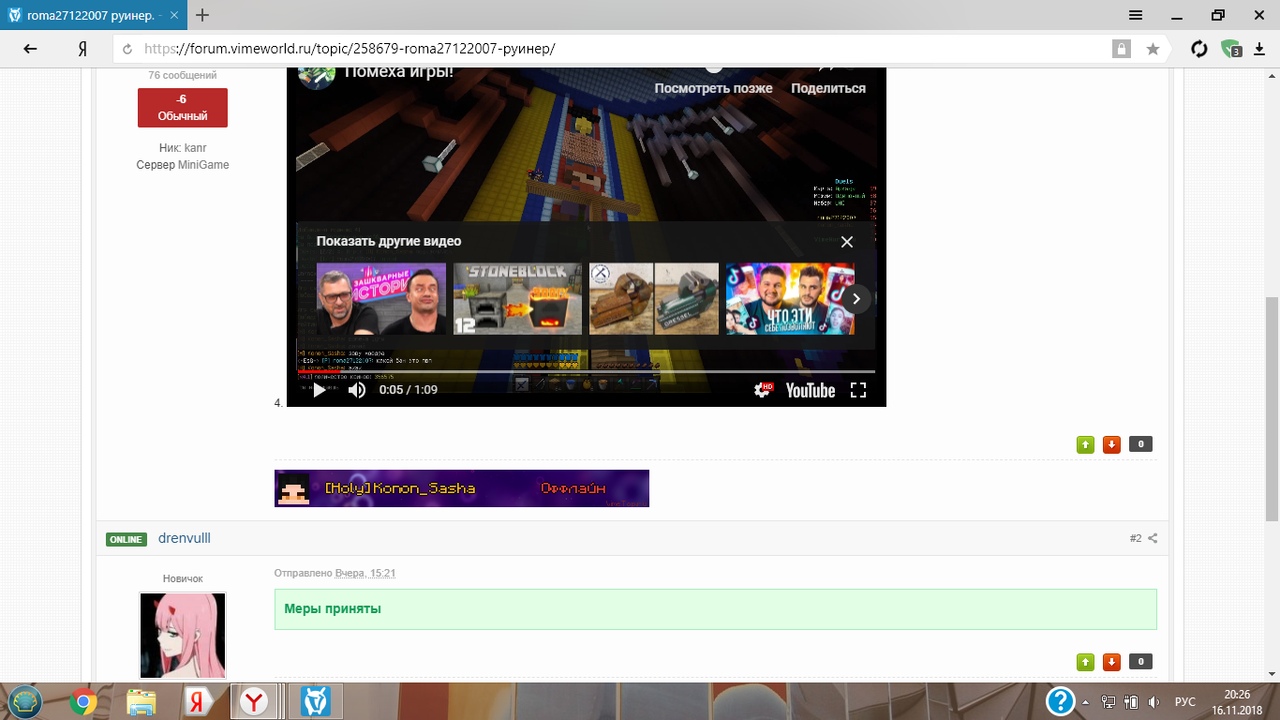Downvote drenvulll's post with red arrow
The image size is (1280, 720).
(x=1111, y=662)
